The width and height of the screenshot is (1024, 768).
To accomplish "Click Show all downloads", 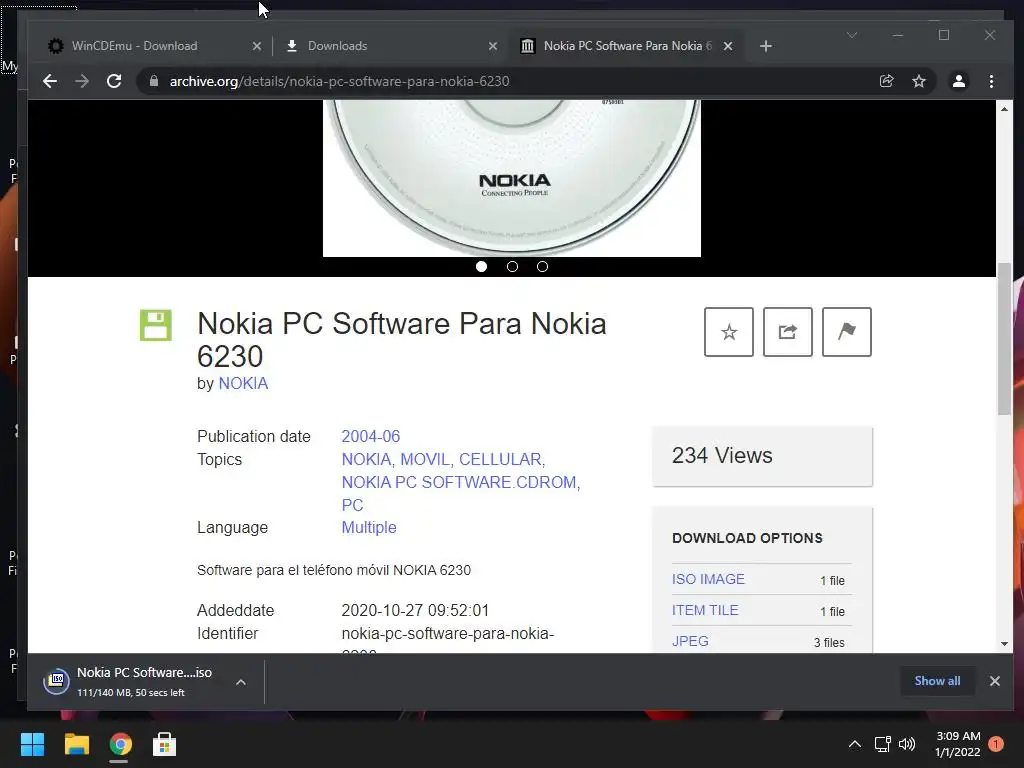I will (x=937, y=680).
